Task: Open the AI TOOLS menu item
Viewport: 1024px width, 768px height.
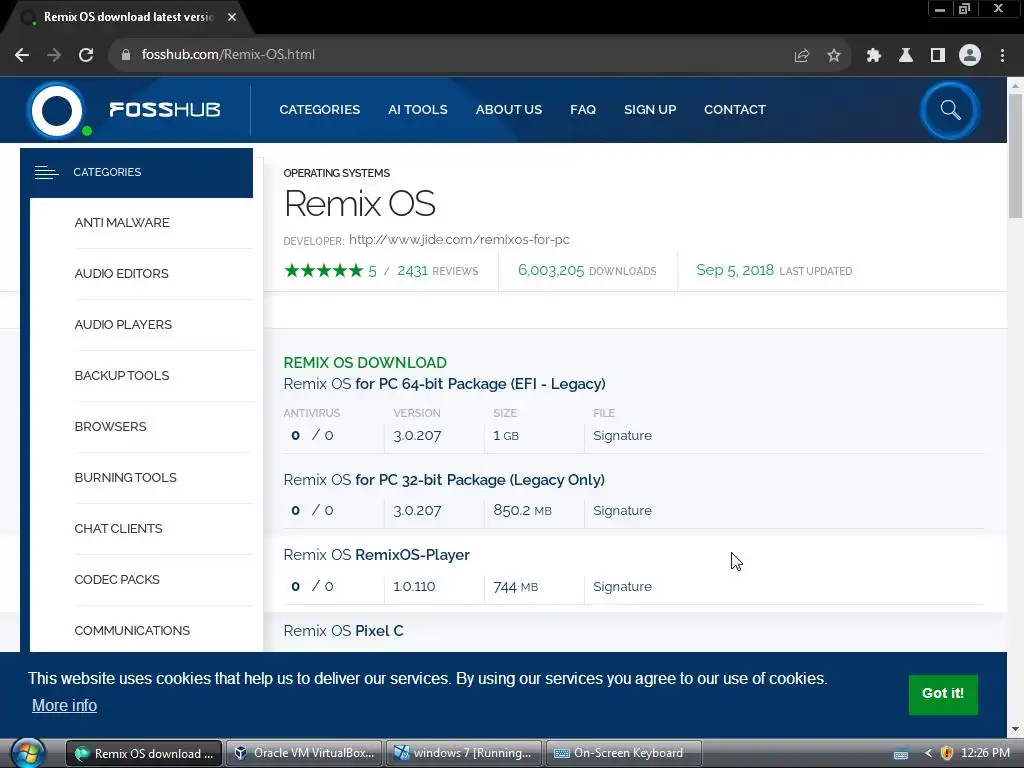Action: [417, 110]
